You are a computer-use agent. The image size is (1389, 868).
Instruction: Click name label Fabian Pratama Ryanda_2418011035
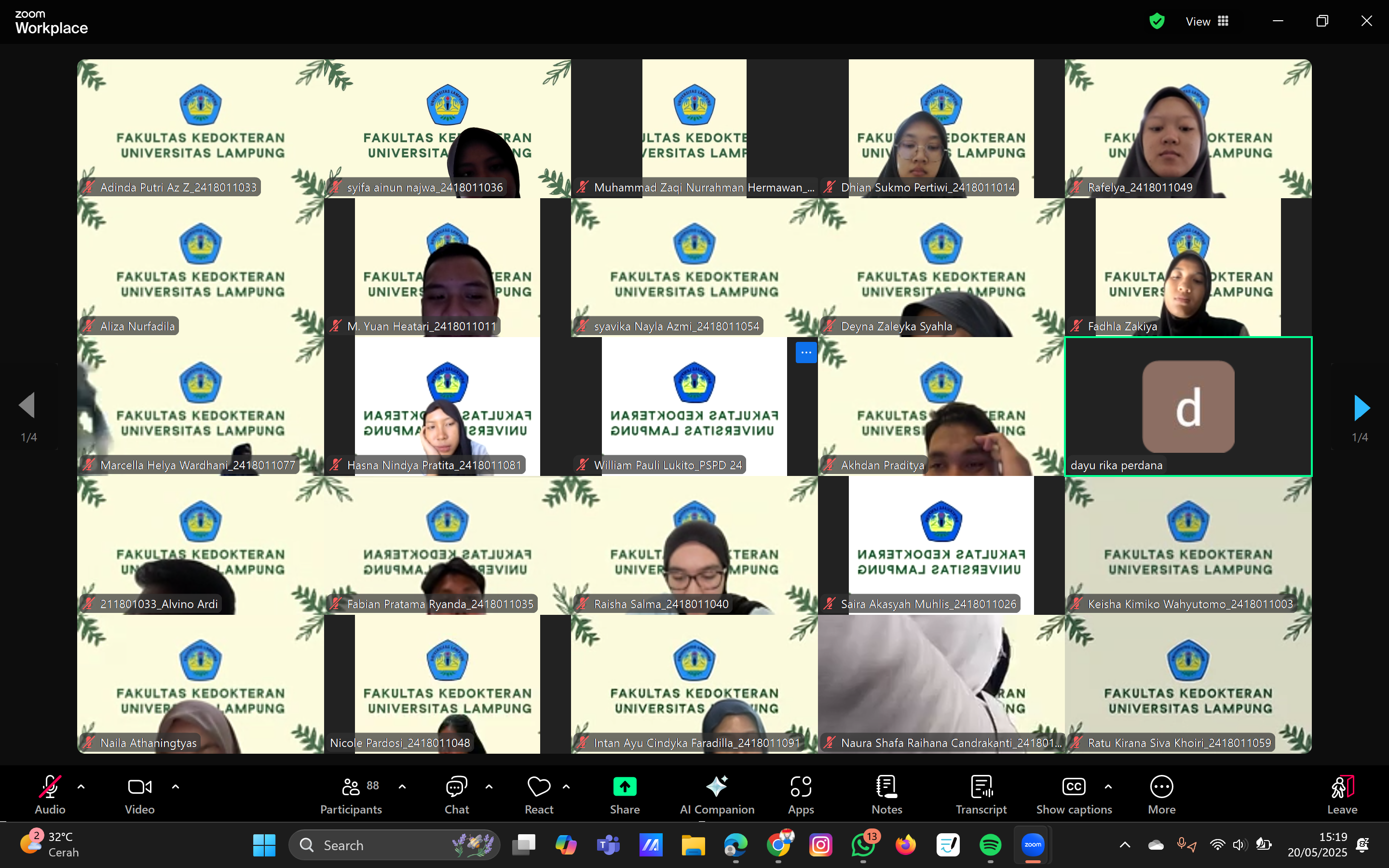pyautogui.click(x=440, y=604)
